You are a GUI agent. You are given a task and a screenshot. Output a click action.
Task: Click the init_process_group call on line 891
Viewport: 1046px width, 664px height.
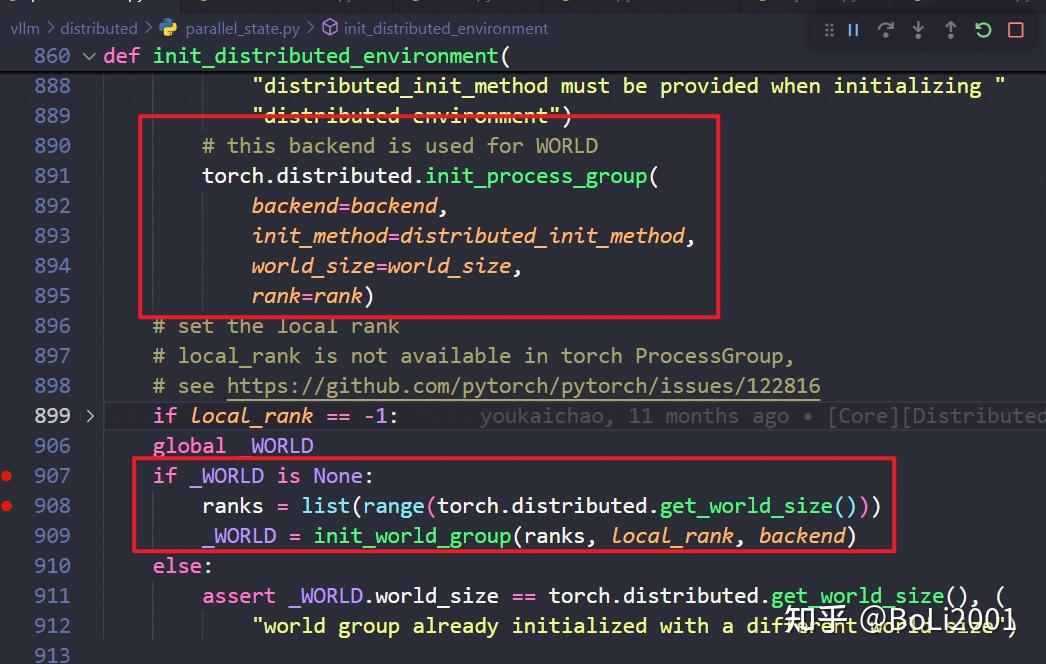[x=536, y=176]
